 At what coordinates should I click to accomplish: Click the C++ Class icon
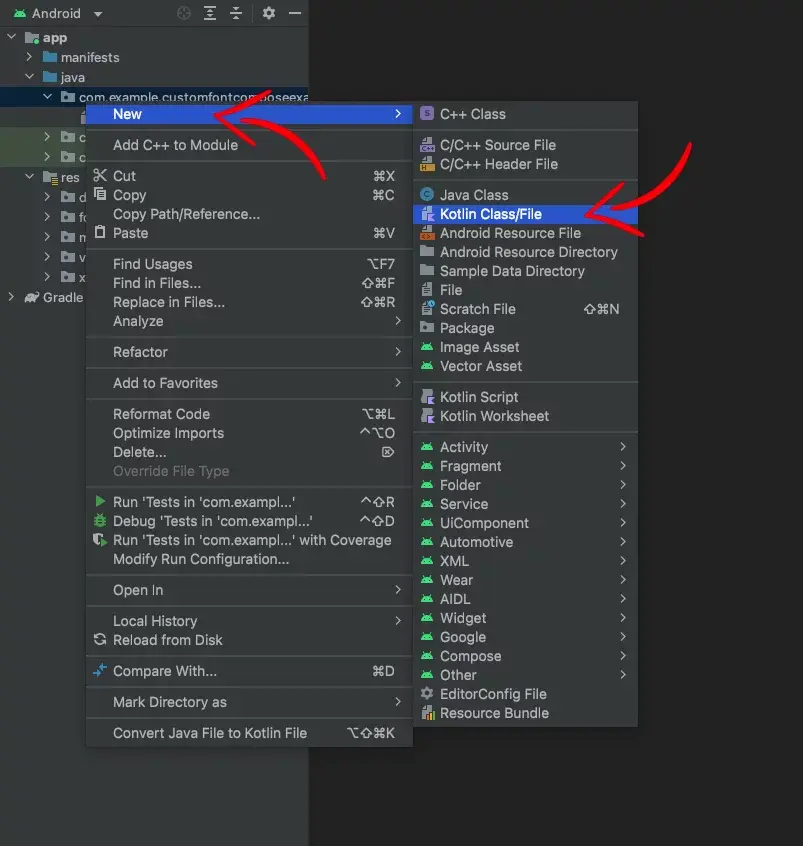tap(427, 113)
